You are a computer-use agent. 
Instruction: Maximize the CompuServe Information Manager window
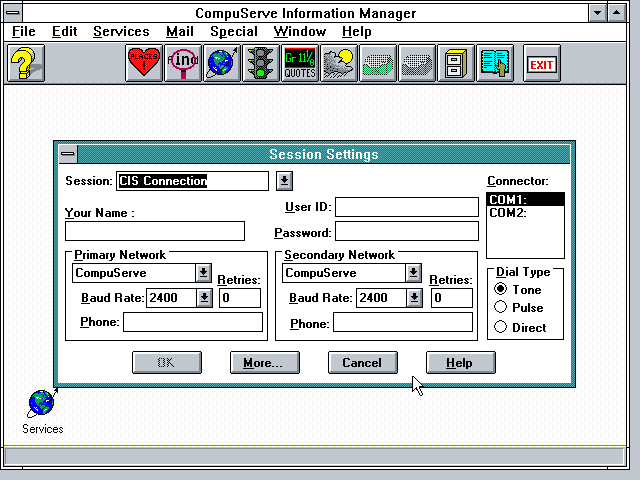pos(617,13)
